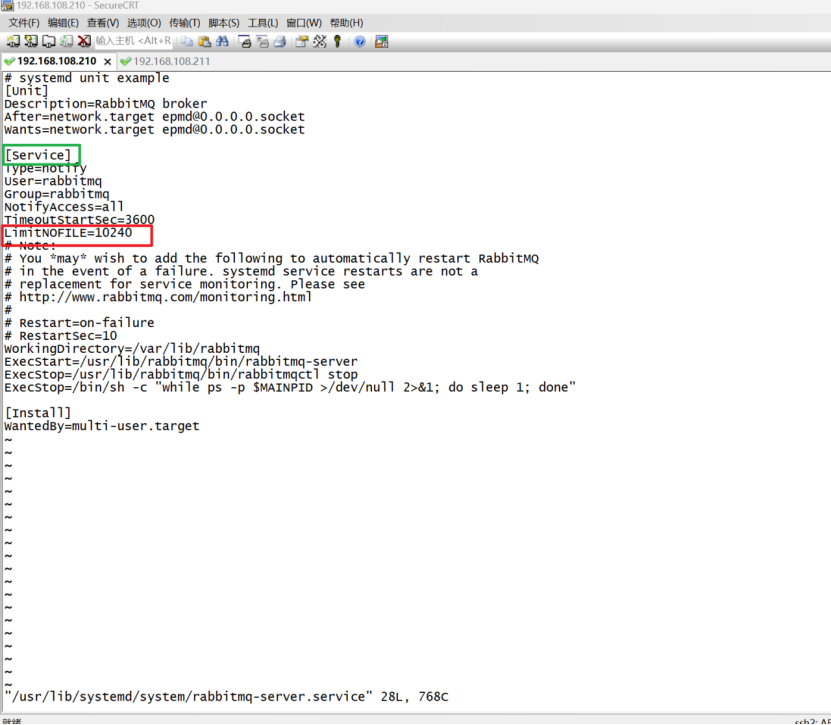The height and width of the screenshot is (725, 831).
Task: Click the Print Screen icon
Action: coord(245,41)
